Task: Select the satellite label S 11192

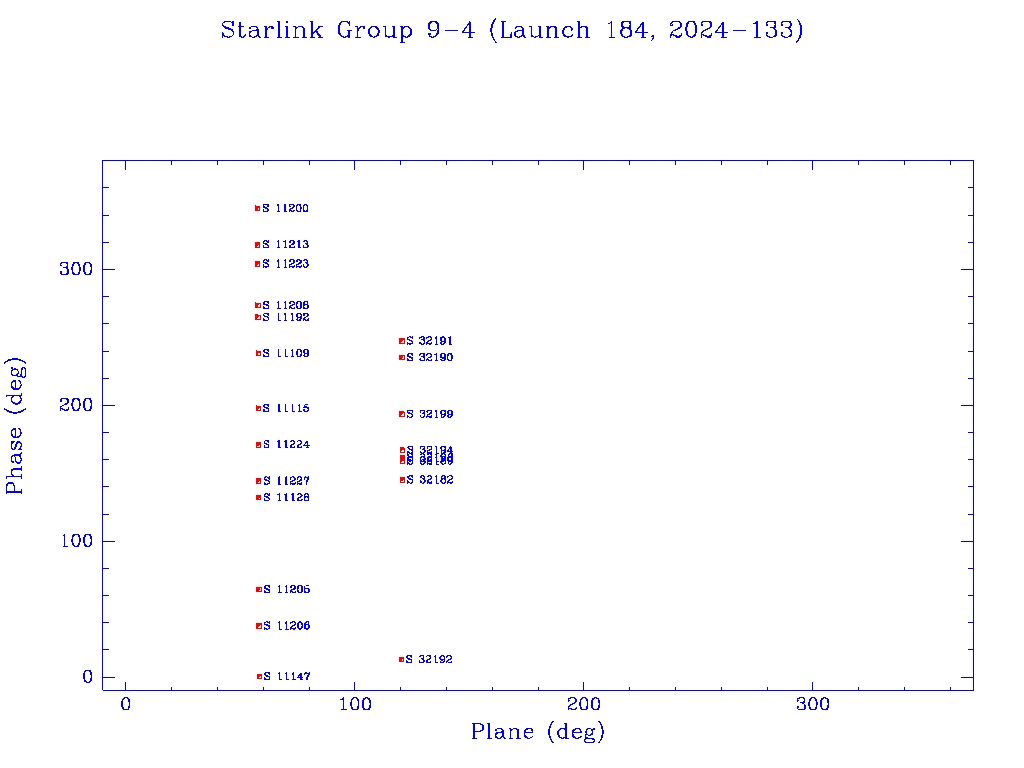Action: click(286, 317)
